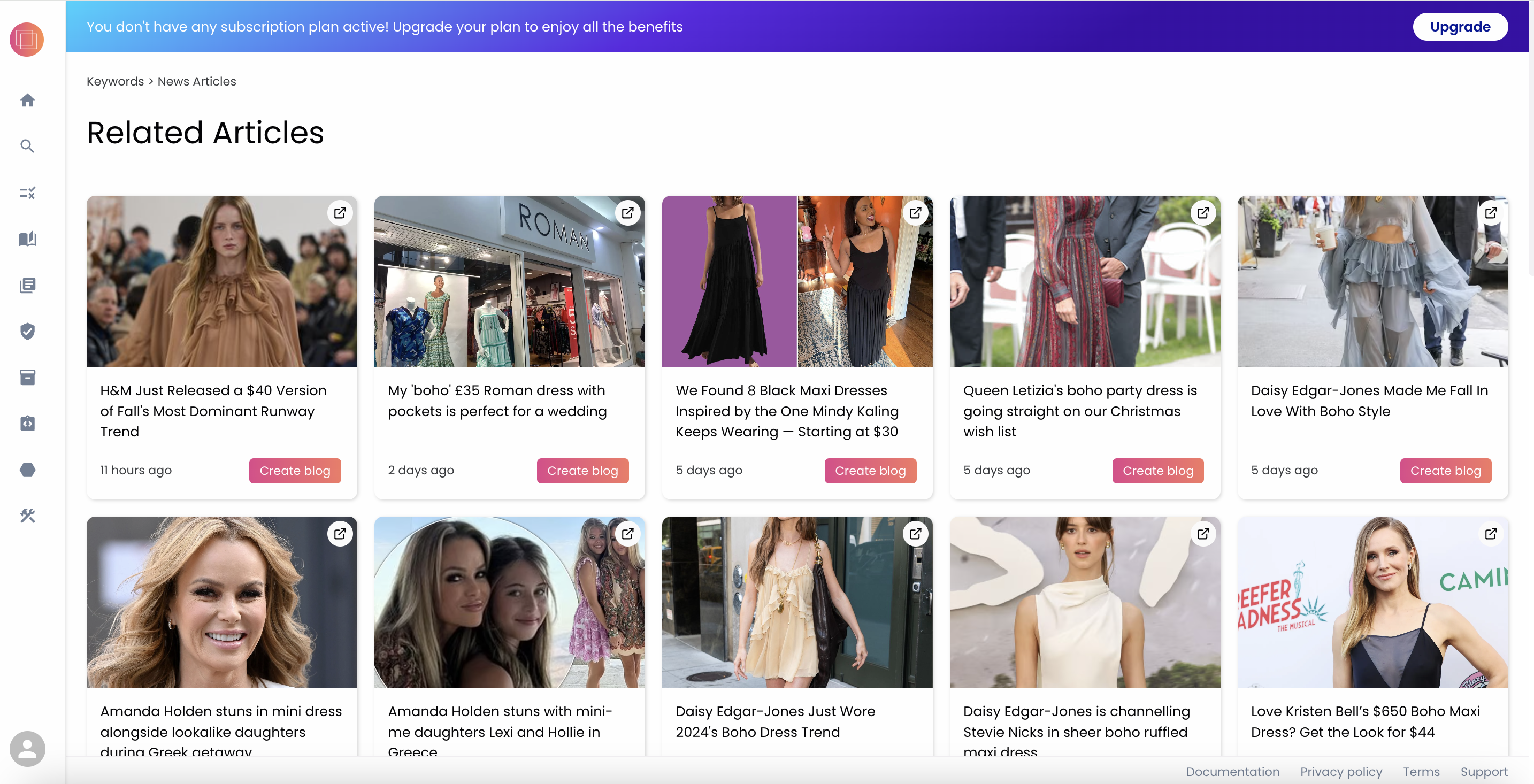Image resolution: width=1534 pixels, height=784 pixels.
Task: Click the open book sidebar icon
Action: [27, 239]
